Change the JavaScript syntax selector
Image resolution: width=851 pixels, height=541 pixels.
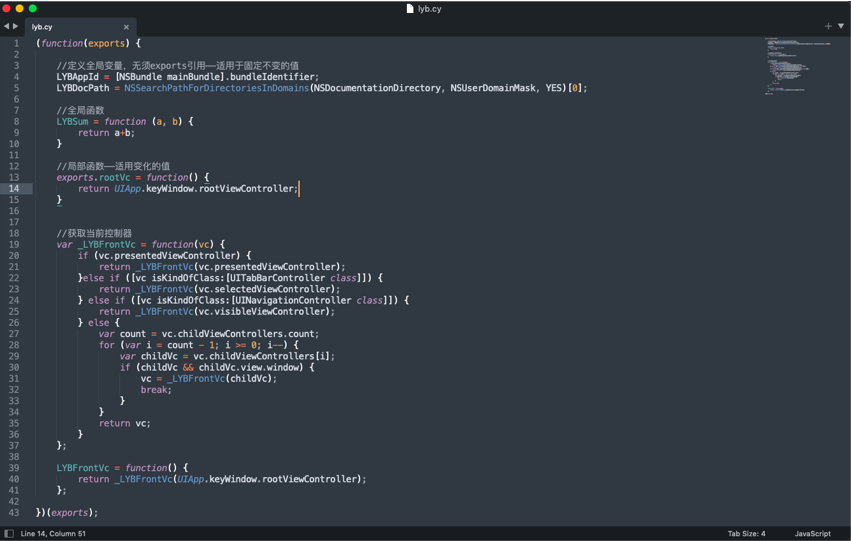click(812, 533)
